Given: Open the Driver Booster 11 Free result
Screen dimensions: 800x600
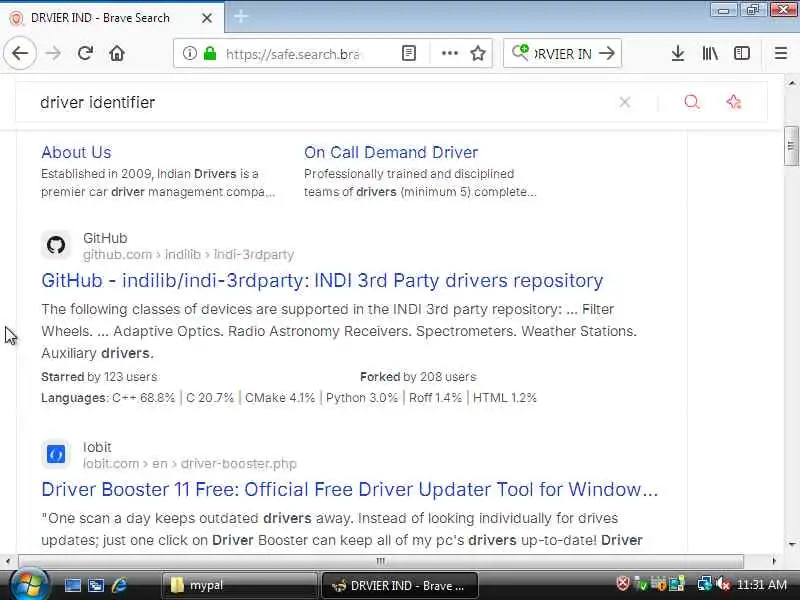Looking at the screenshot, I should tap(349, 489).
